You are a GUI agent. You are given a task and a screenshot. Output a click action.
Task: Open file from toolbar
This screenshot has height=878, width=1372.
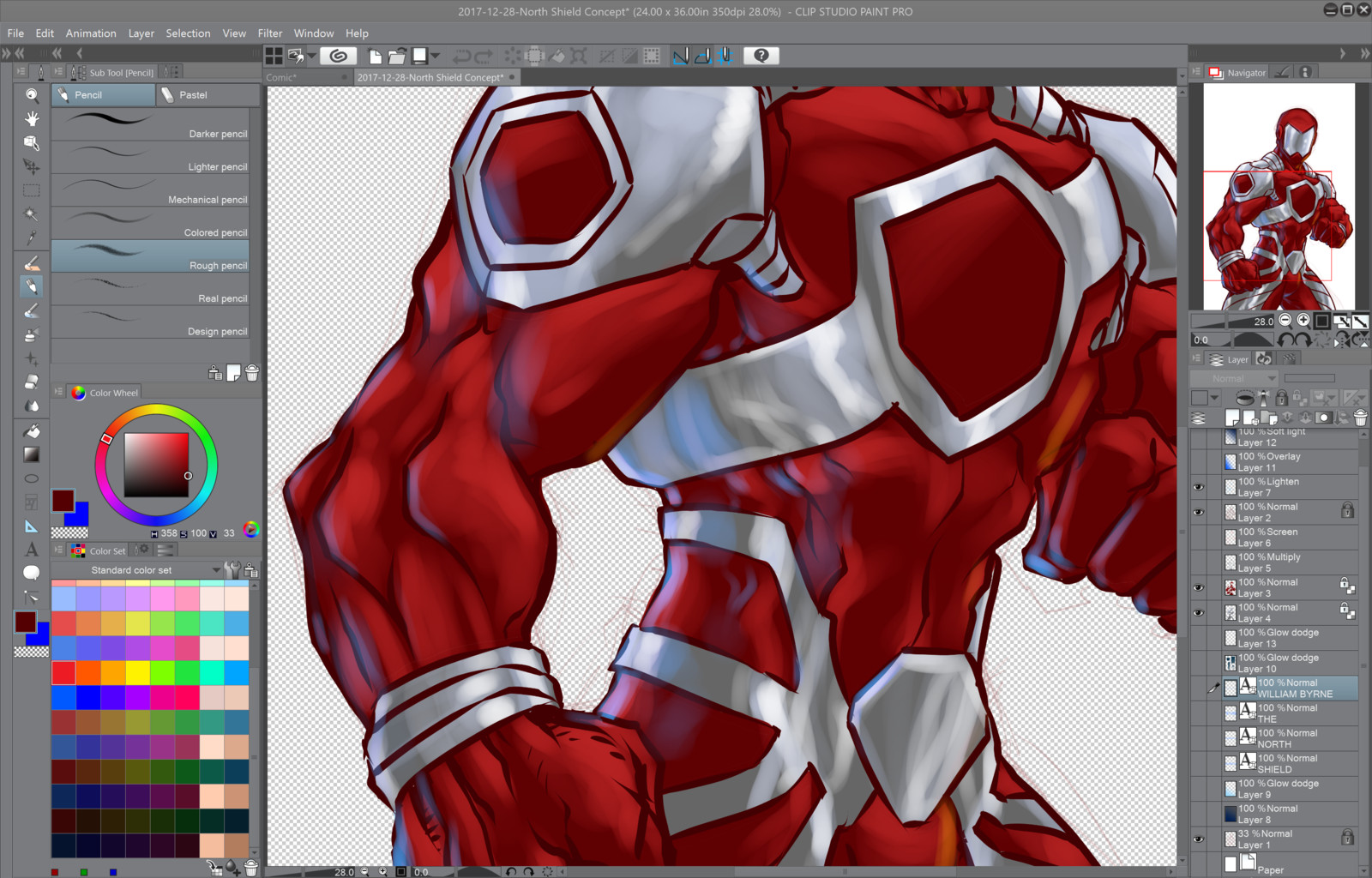tap(397, 56)
